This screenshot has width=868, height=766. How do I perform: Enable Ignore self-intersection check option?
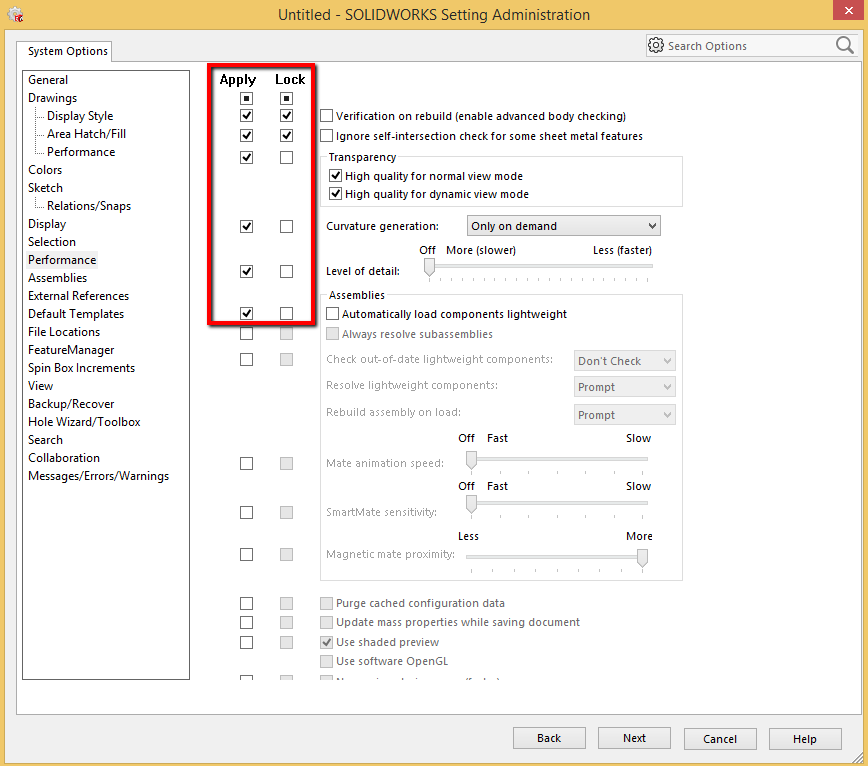327,136
